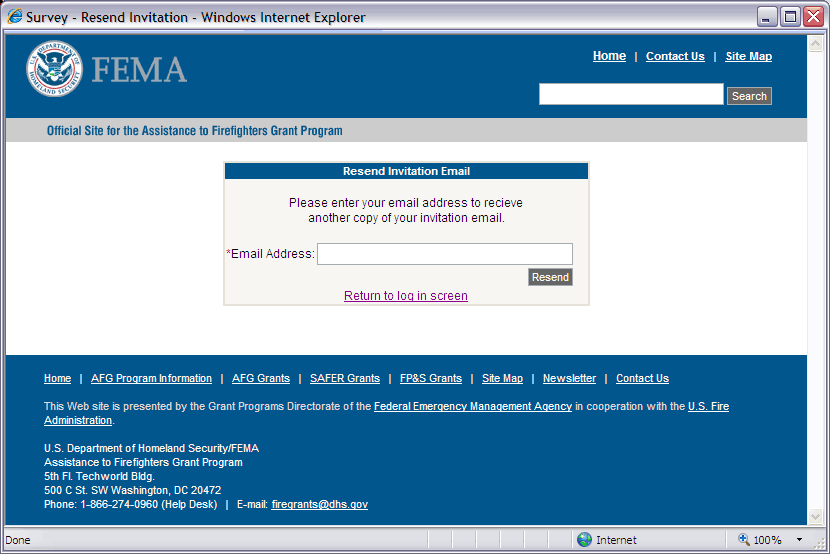Follow the Return to log in screen link
Image resolution: width=830 pixels, height=554 pixels.
(x=406, y=296)
